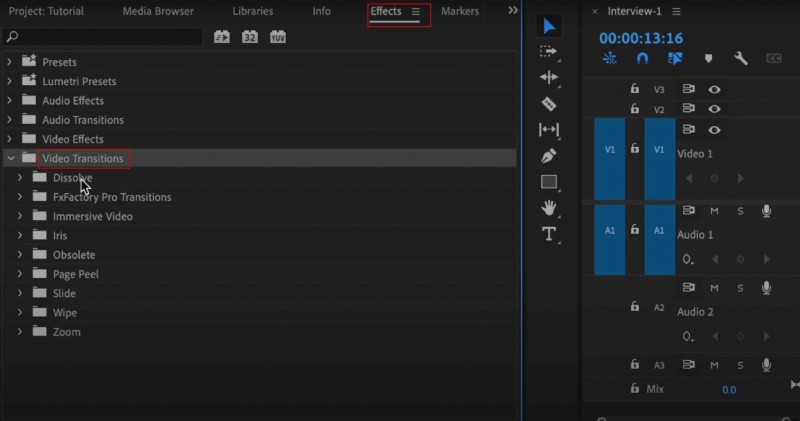Image resolution: width=800 pixels, height=421 pixels.
Task: Click the Accelerated Effects filter icon
Action: (x=221, y=37)
